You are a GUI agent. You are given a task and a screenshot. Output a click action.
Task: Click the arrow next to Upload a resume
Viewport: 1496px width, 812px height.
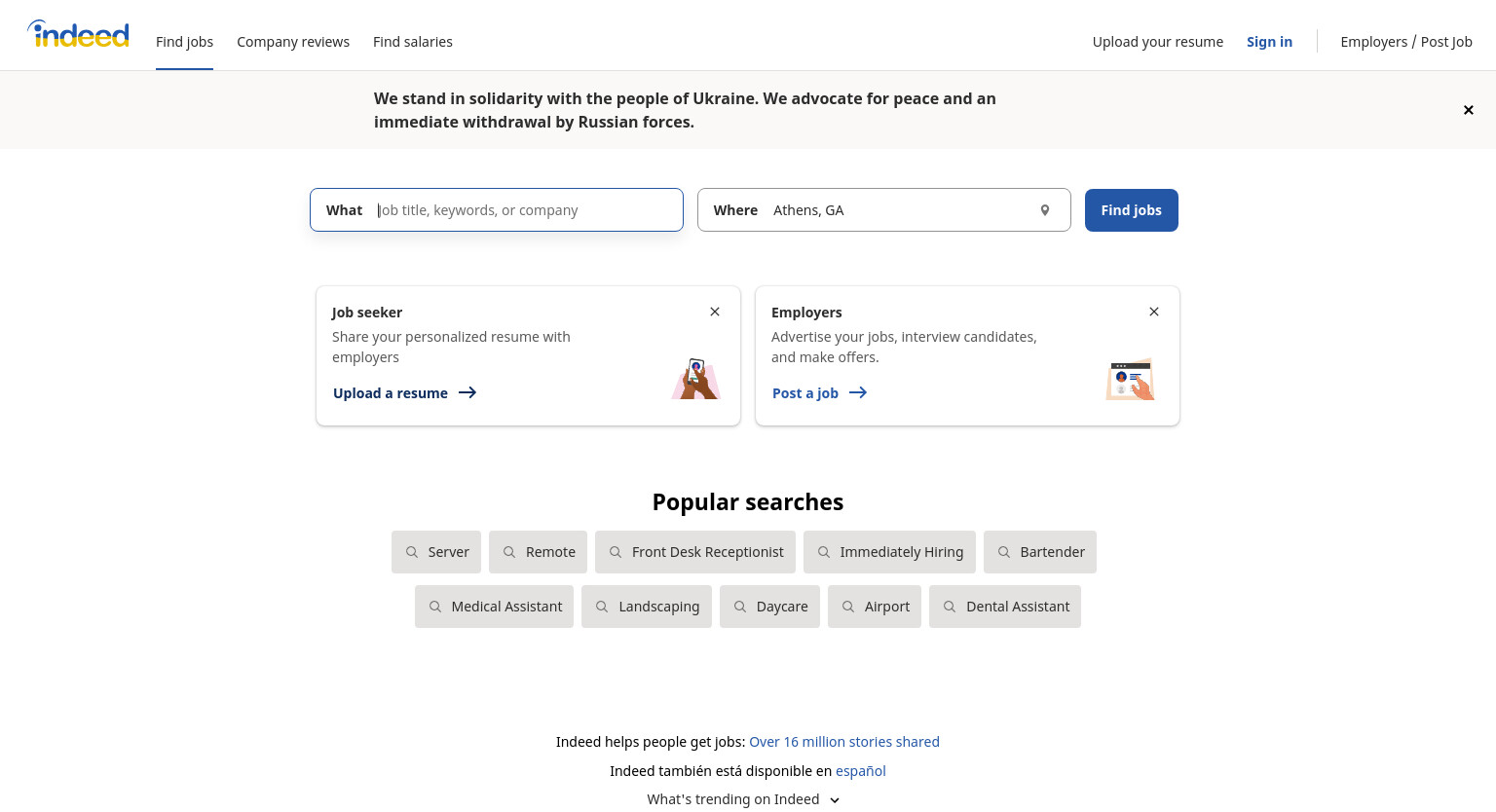point(467,392)
